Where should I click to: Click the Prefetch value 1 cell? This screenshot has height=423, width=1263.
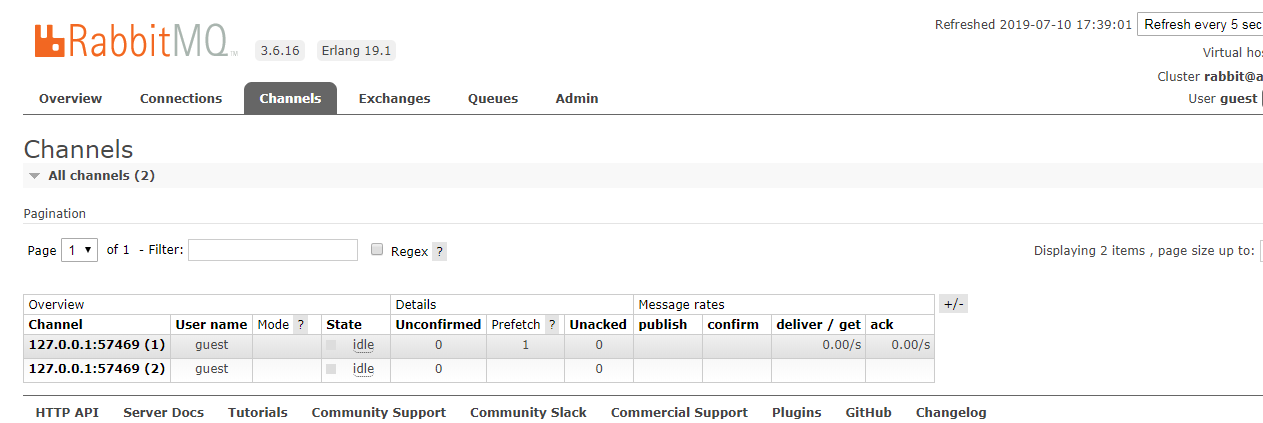tap(525, 345)
